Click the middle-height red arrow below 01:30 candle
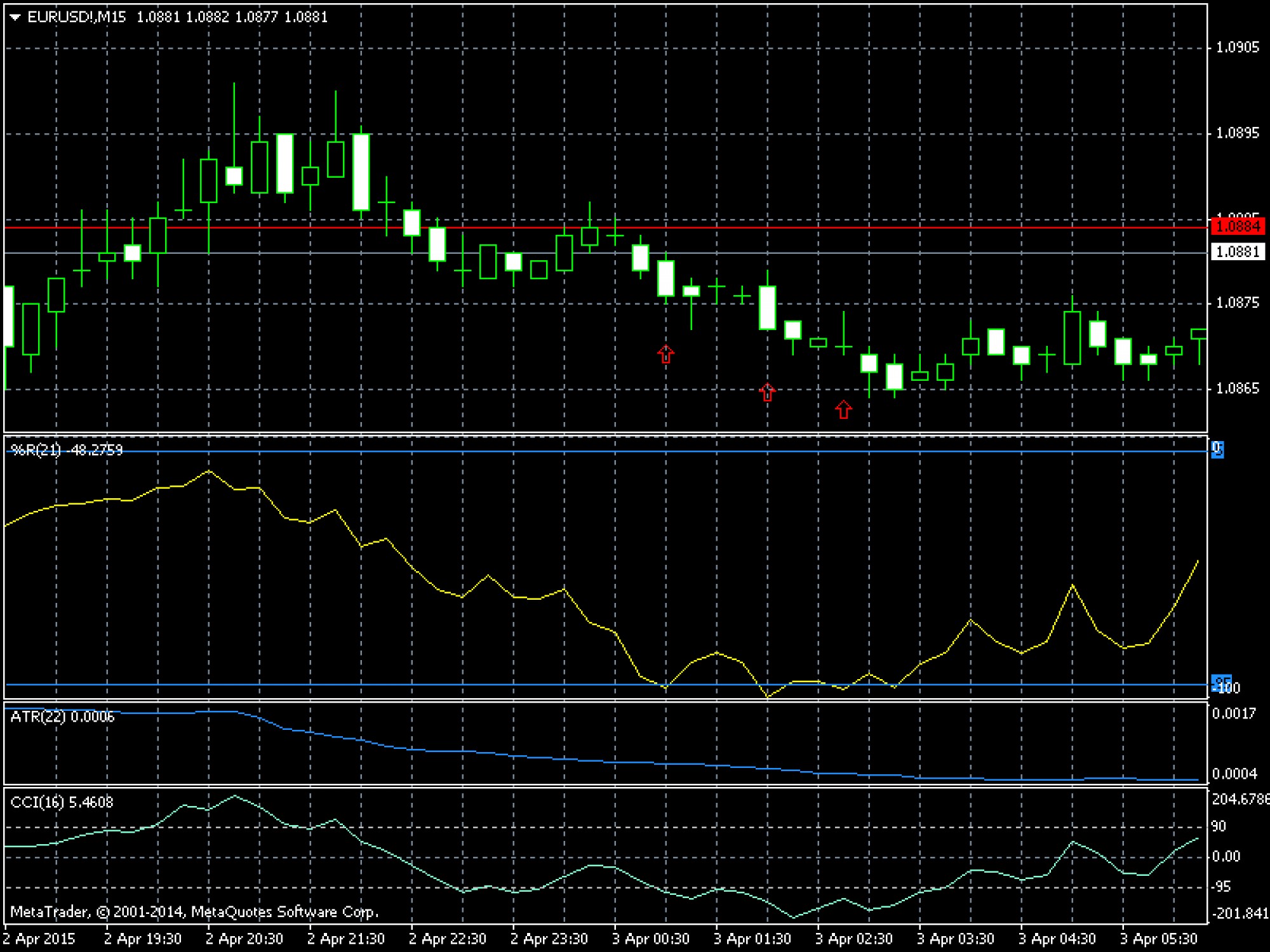Screen dimensions: 1270x952 click(767, 392)
